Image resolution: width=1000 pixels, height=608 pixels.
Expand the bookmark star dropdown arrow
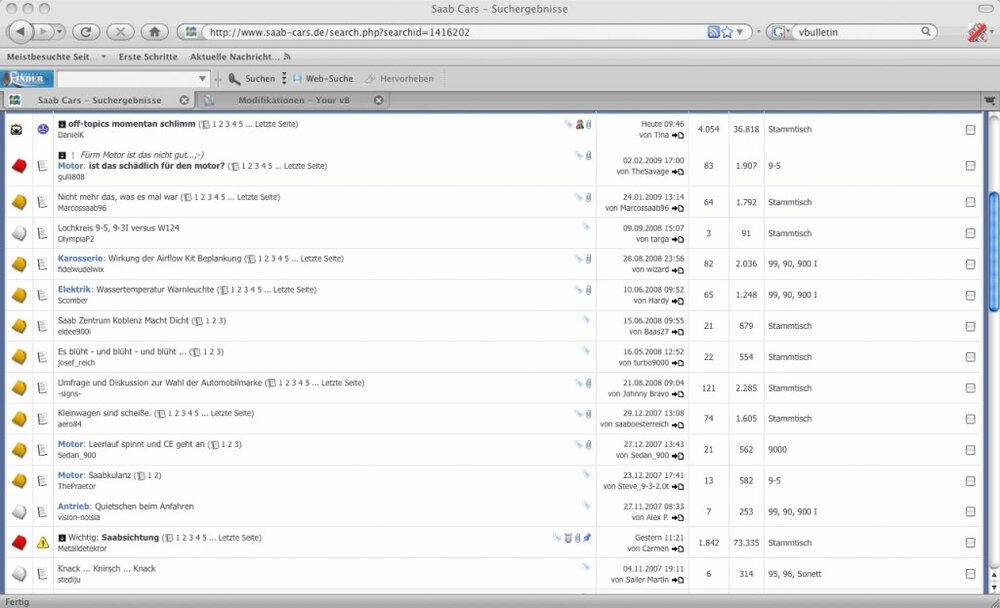click(740, 32)
